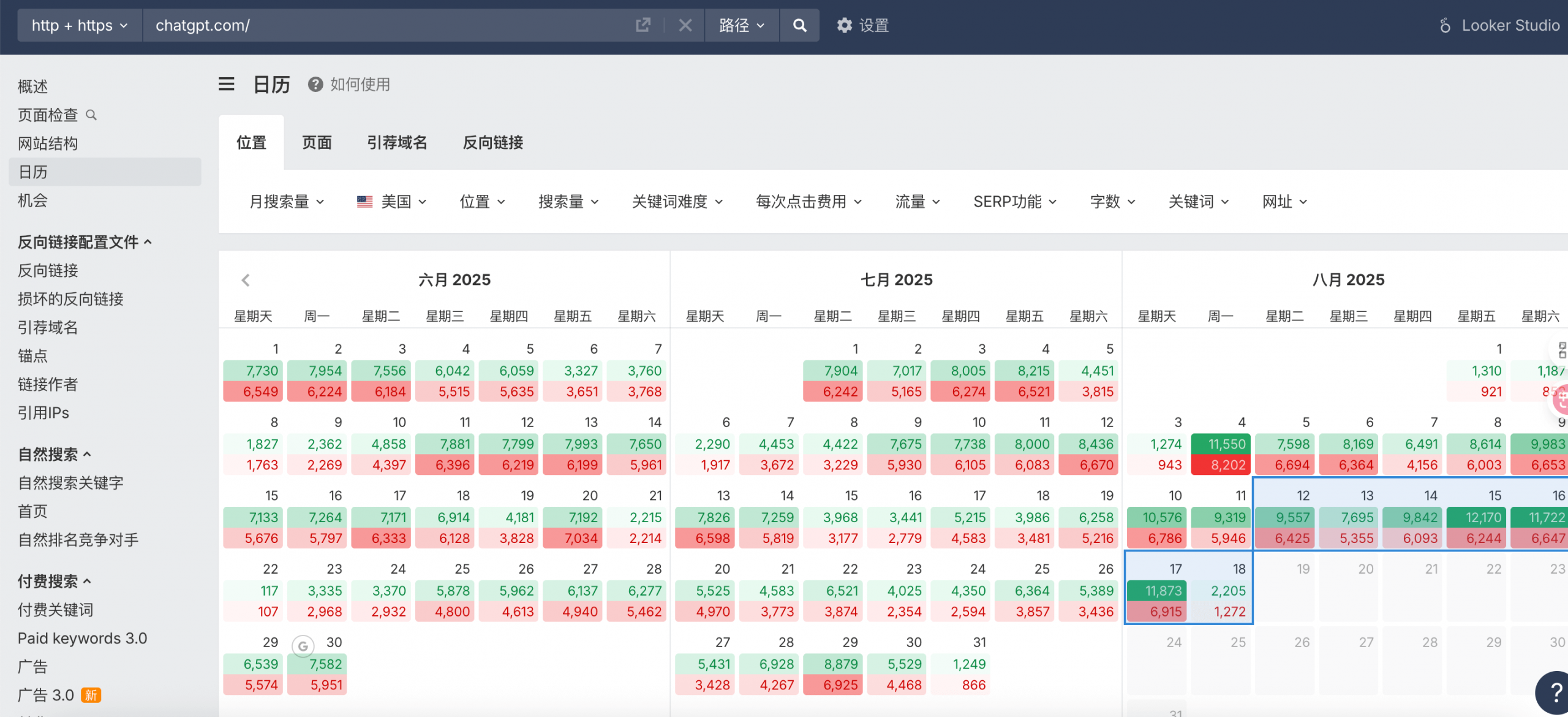Open the http + https protocol dropdown

(78, 25)
